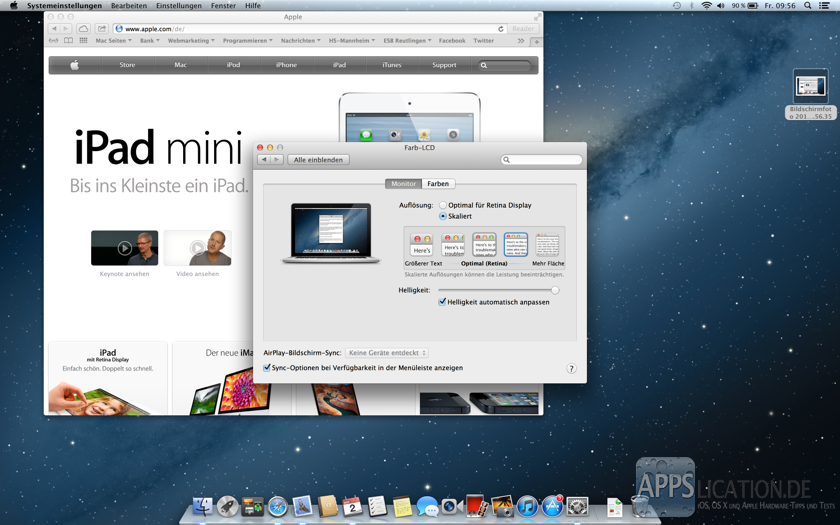This screenshot has height=525, width=840.
Task: Open AirPlay-Bildschirm-Sync dropdown
Action: (x=387, y=353)
